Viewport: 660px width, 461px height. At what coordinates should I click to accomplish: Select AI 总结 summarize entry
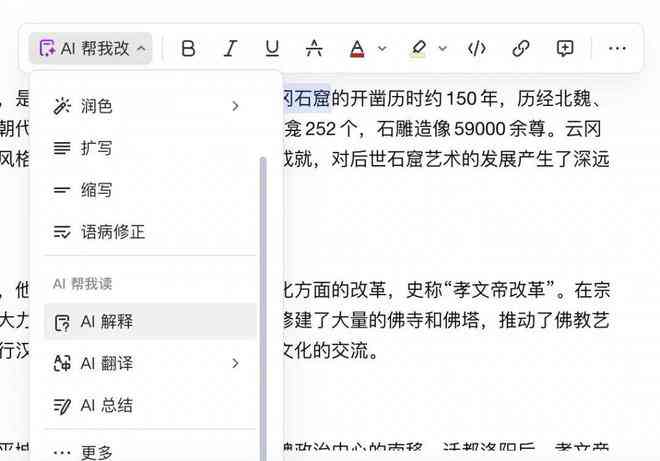[150, 406]
